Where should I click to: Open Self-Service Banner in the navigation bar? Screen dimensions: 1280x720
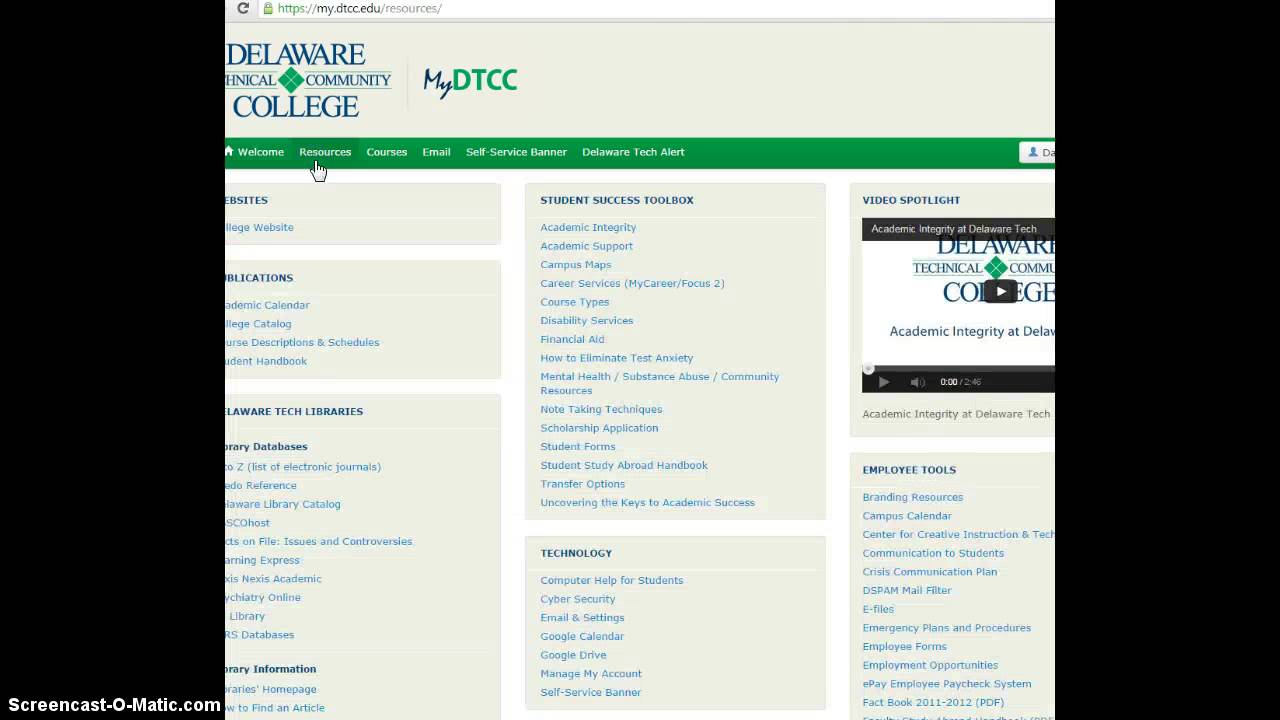(x=516, y=152)
